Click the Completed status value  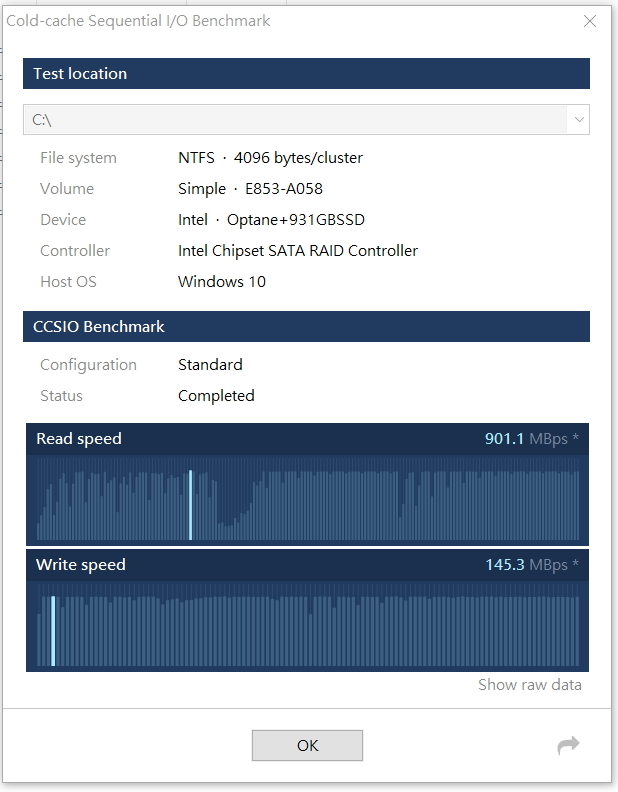(x=216, y=396)
